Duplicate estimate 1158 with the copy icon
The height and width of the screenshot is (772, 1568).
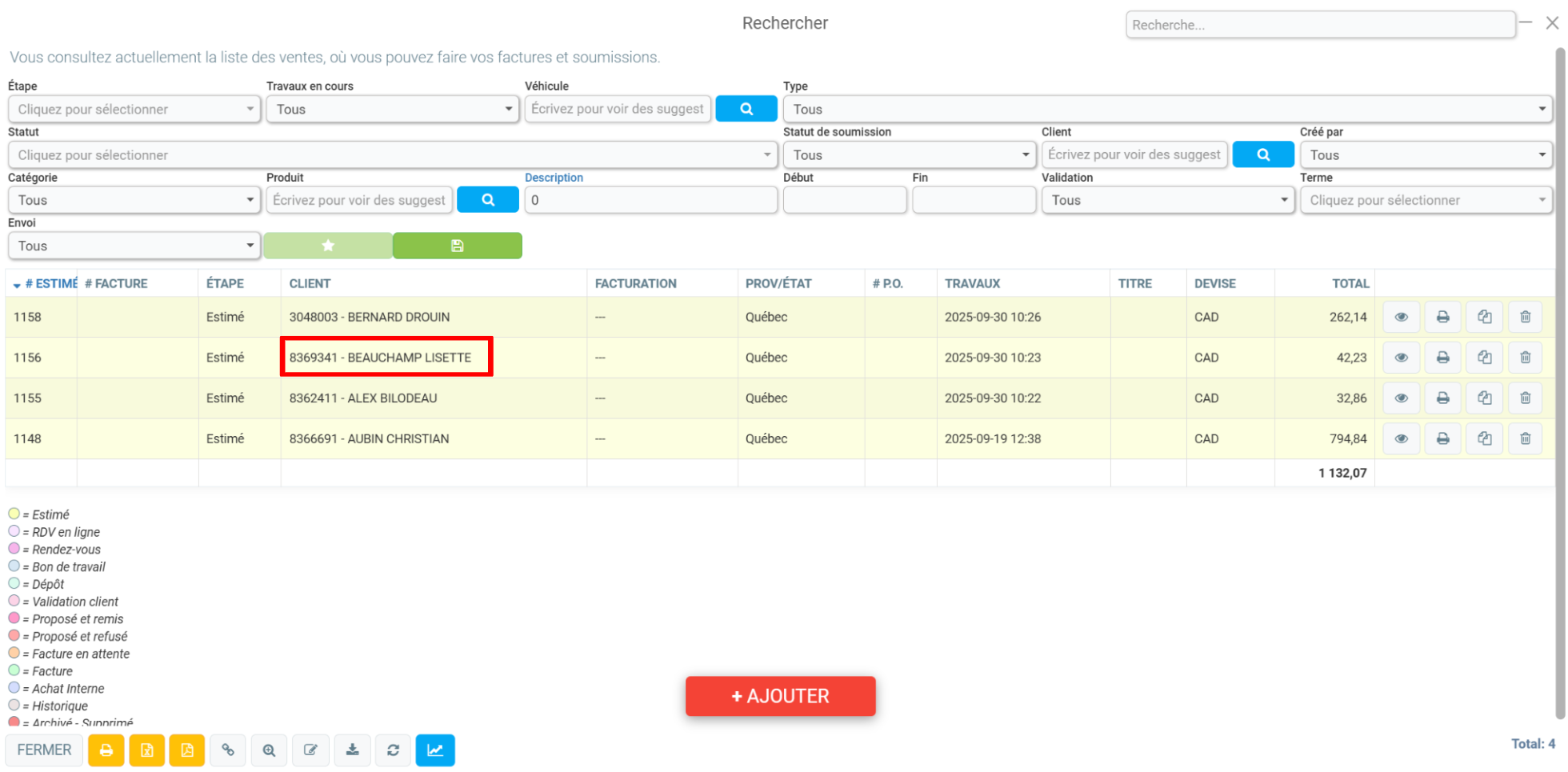tap(1484, 317)
